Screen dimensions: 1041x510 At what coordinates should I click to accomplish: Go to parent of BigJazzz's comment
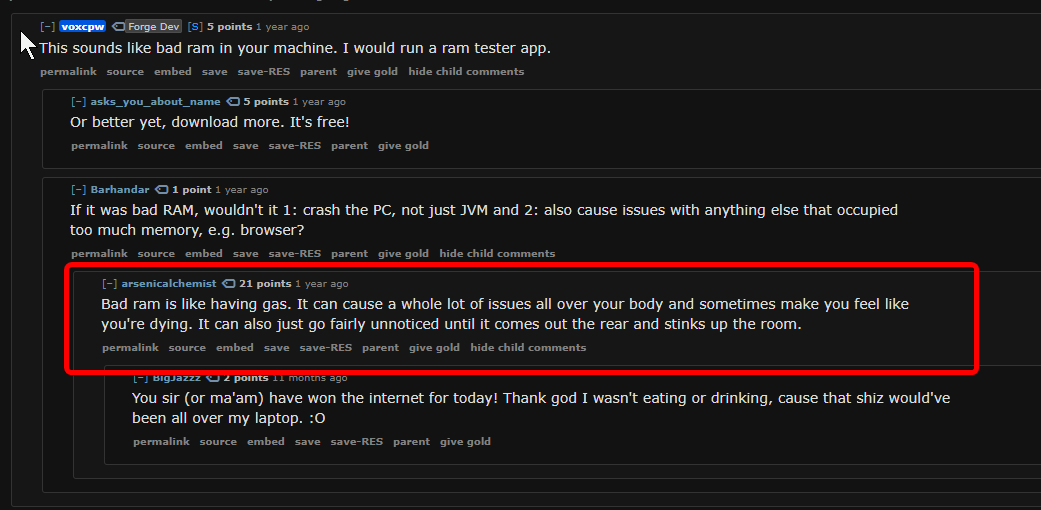[x=411, y=442]
